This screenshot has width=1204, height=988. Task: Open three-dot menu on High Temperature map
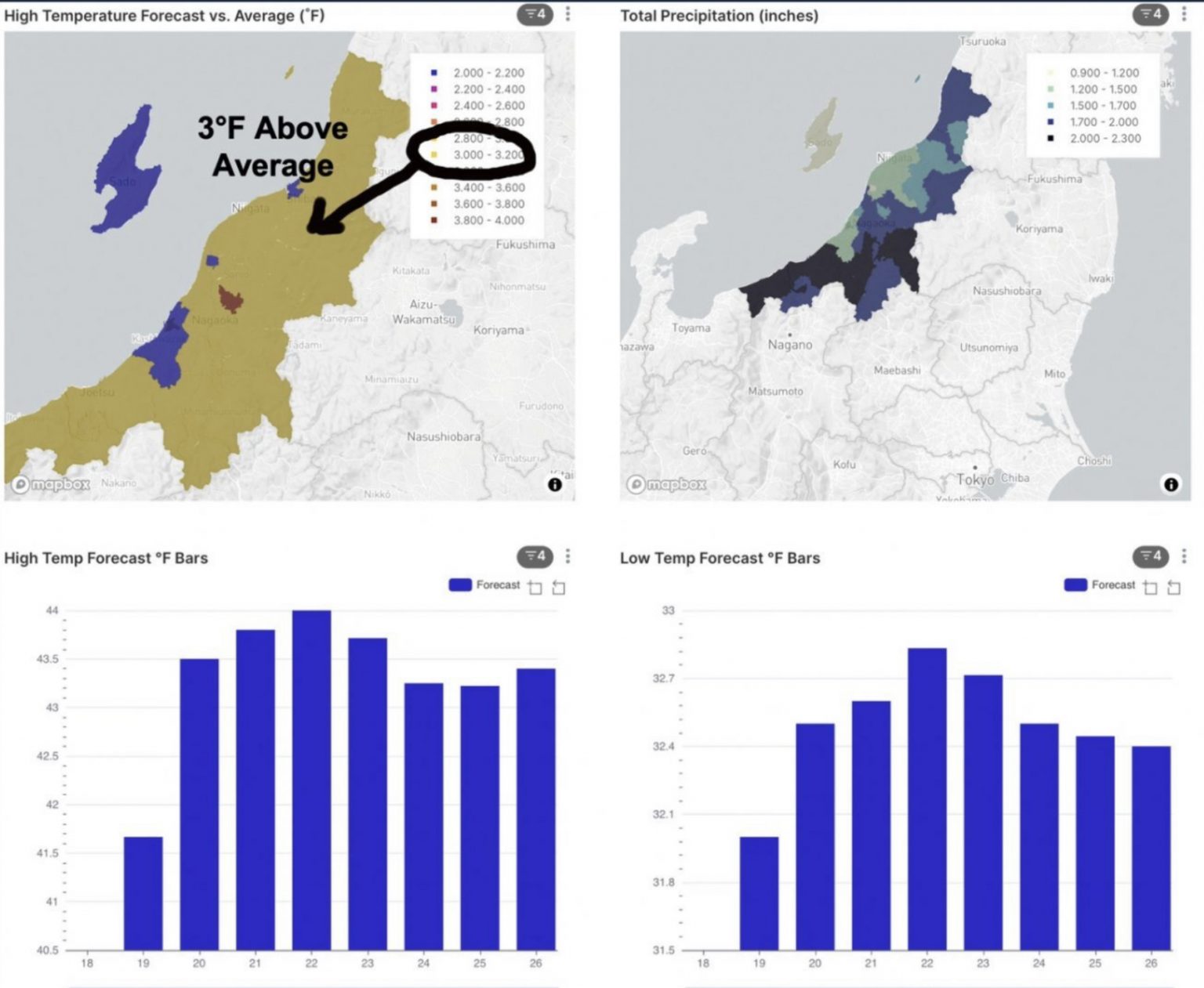(568, 14)
